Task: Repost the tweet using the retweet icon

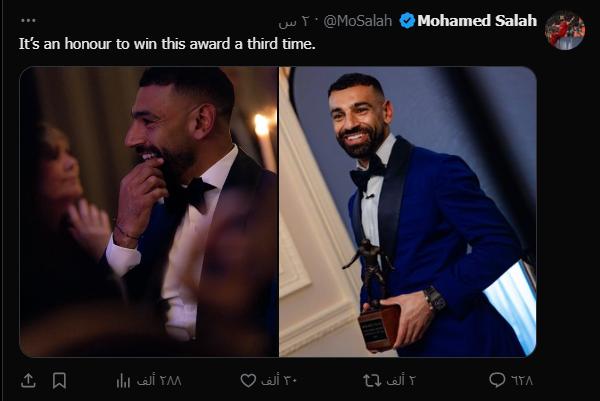Action: (x=371, y=380)
